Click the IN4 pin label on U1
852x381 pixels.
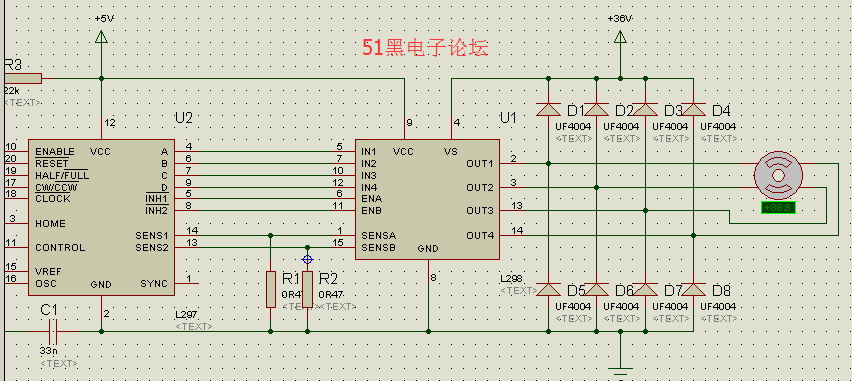pos(369,188)
